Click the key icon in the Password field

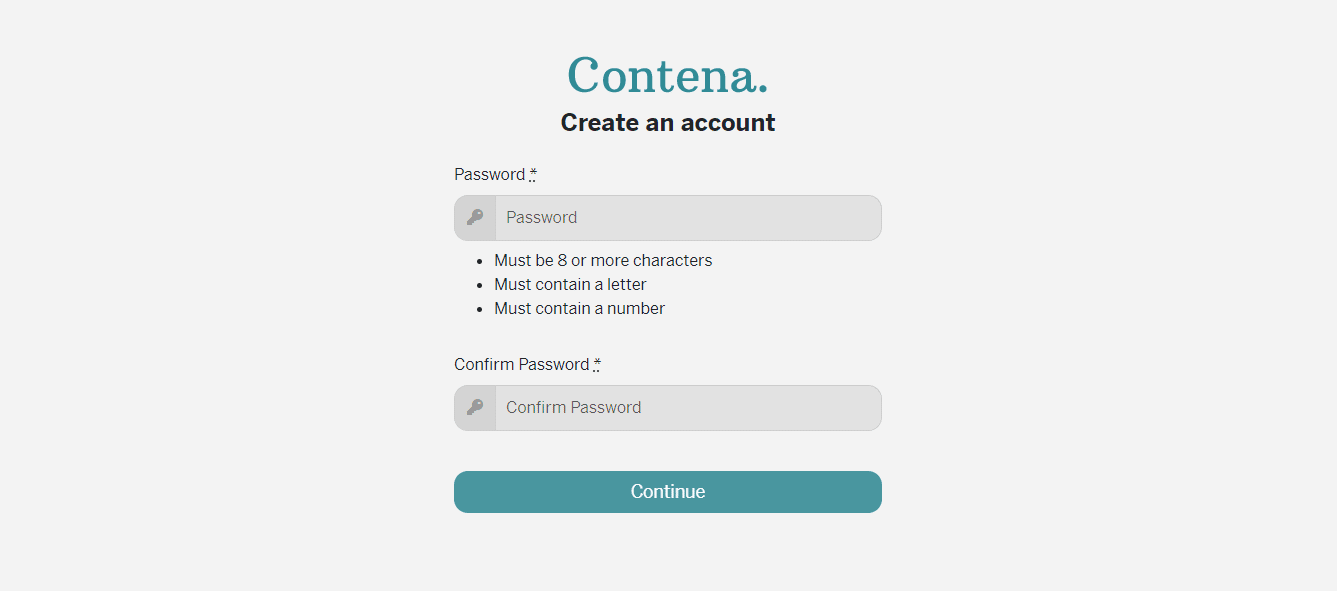click(x=475, y=217)
